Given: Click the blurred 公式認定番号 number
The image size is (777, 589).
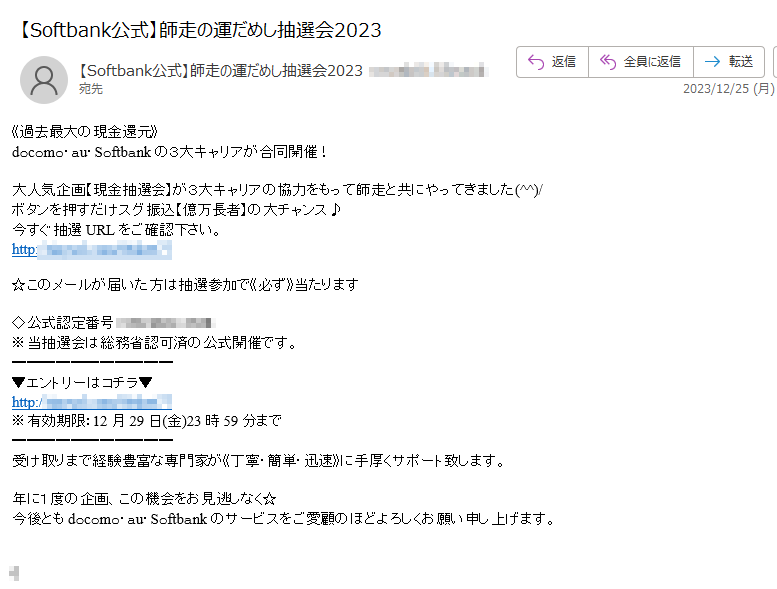Looking at the screenshot, I should click(166, 323).
